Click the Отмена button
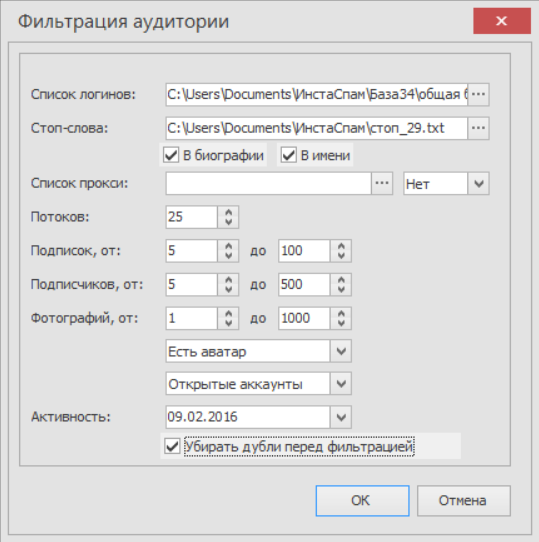This screenshot has height=542, width=539. point(464,501)
